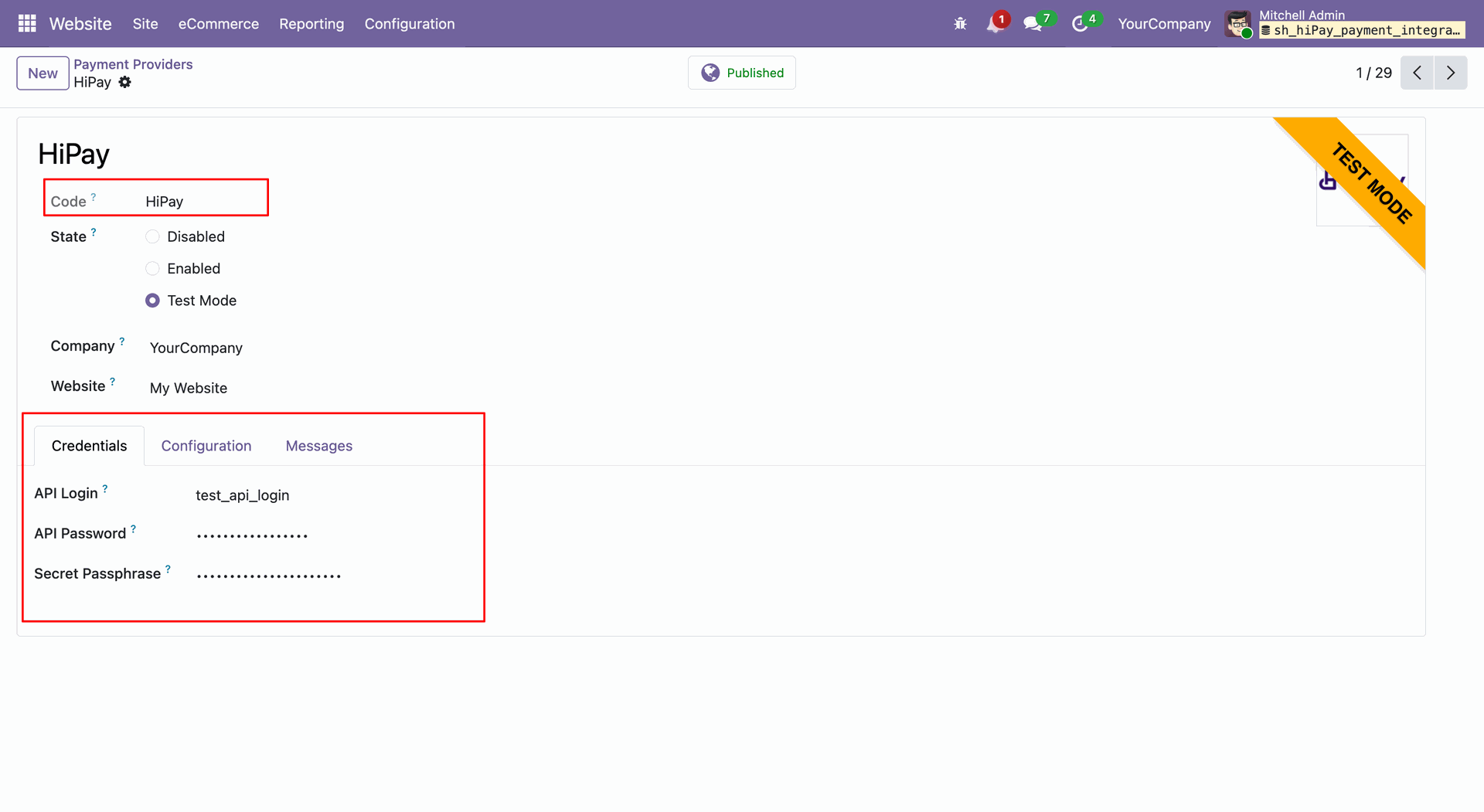Click the Code value HiPay
The height and width of the screenshot is (812, 1484).
tap(165, 202)
